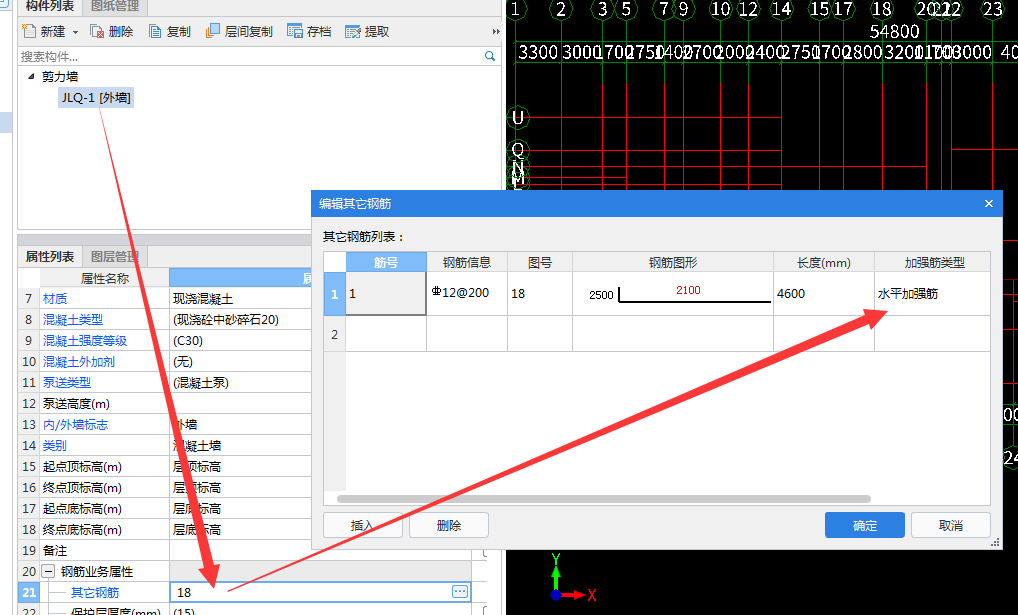Click the 取消 button in the dialog

coord(950,525)
